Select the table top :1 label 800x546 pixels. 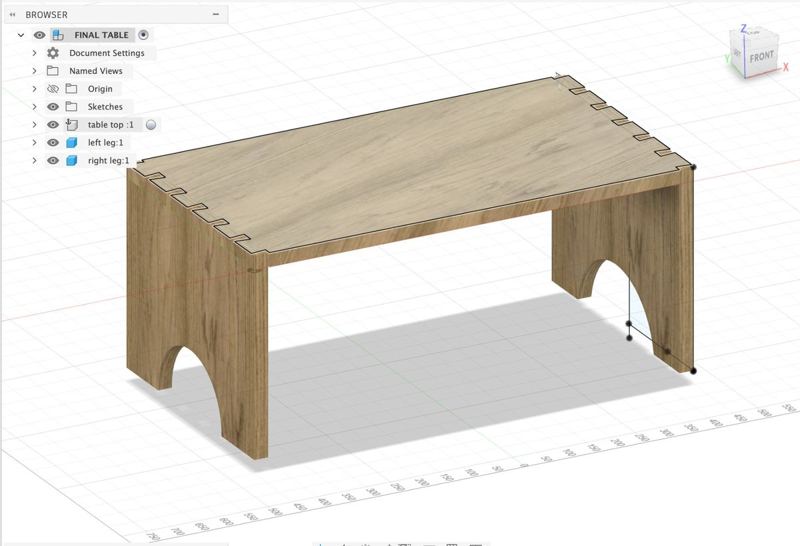(x=111, y=125)
